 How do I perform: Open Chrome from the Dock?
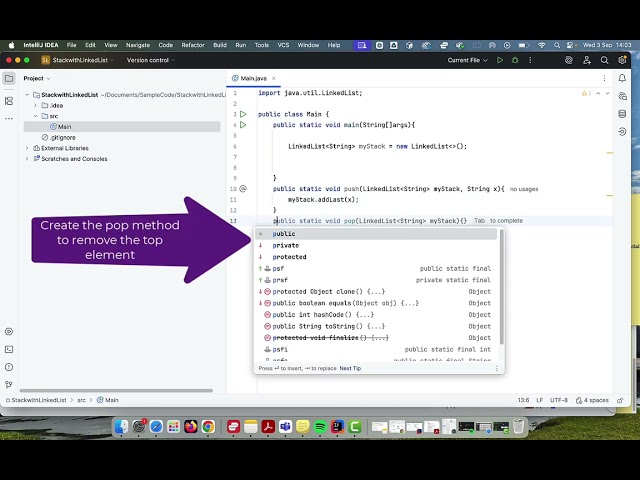coord(208,427)
